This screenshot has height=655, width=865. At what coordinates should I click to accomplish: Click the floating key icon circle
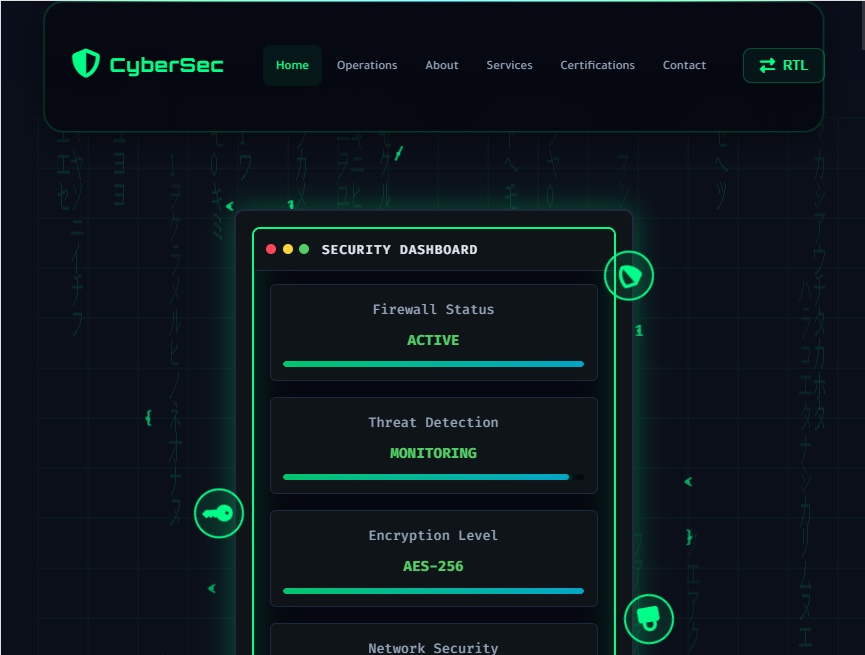click(x=219, y=513)
